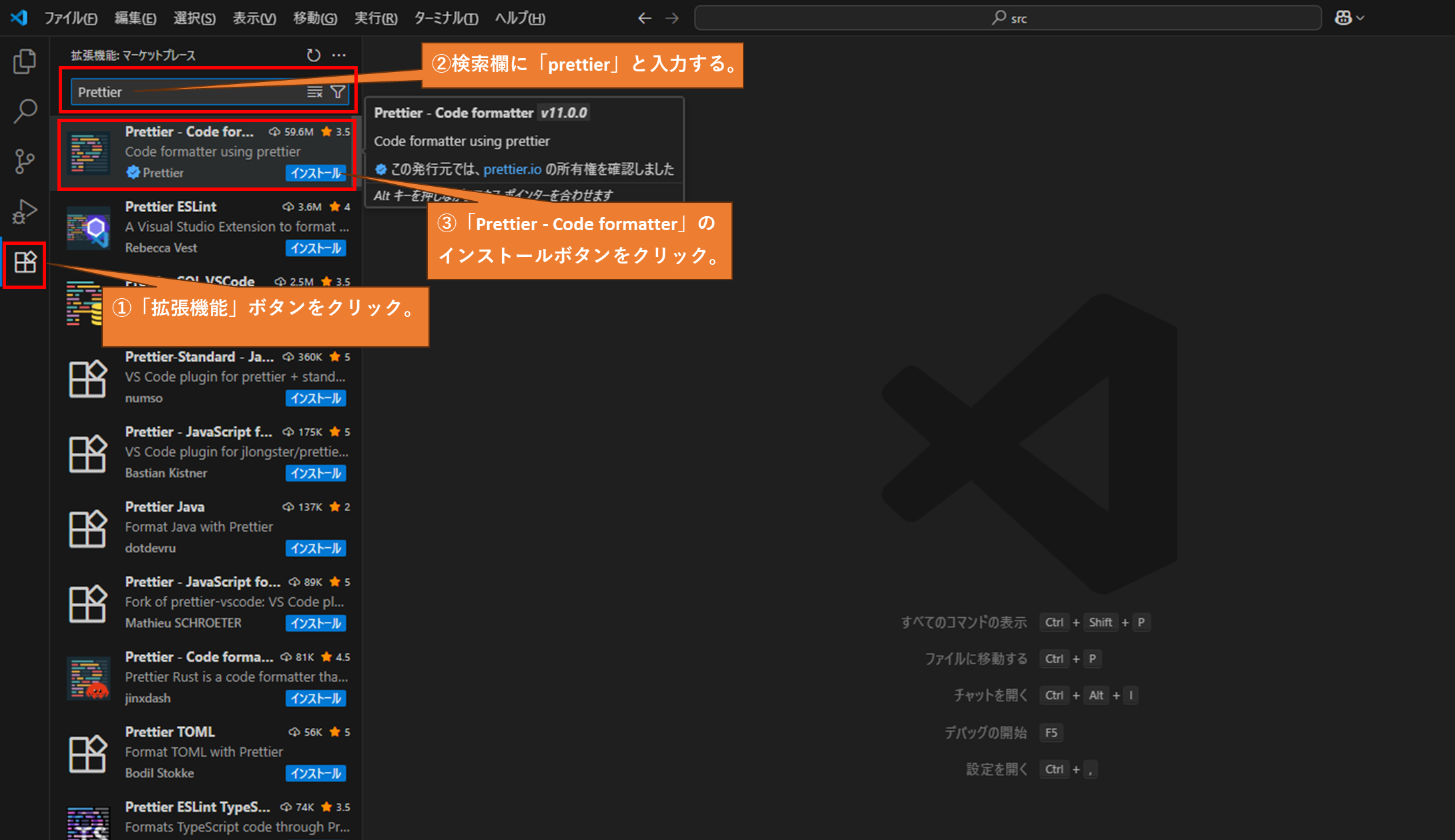The width and height of the screenshot is (1455, 840).
Task: Open the 実行(R) menu
Action: (x=376, y=18)
